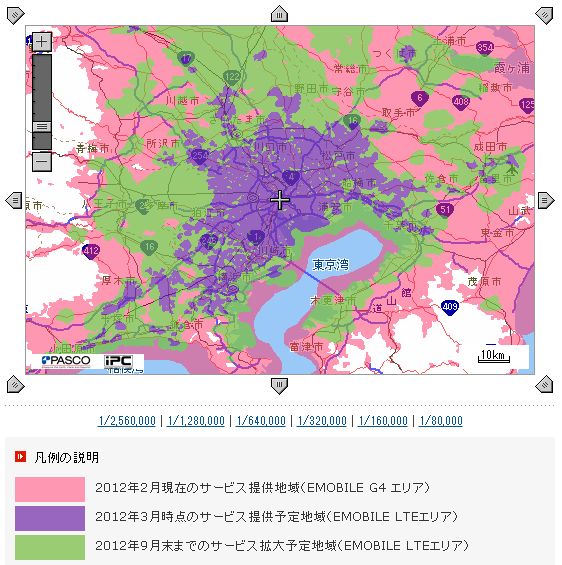Image resolution: width=562 pixels, height=565 pixels.
Task: Click the 10km scale bar
Action: point(494,355)
